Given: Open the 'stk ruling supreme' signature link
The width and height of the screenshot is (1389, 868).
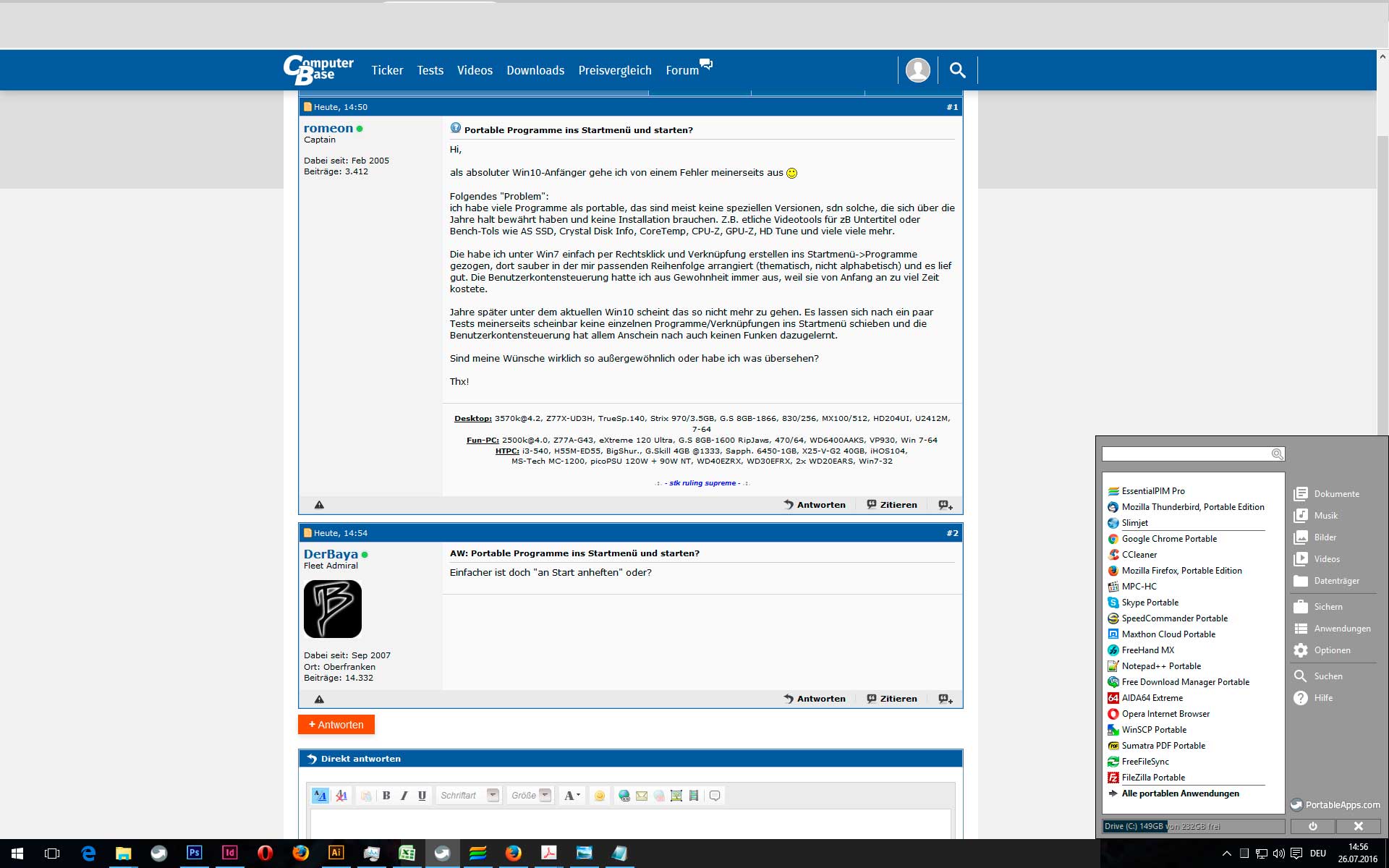Looking at the screenshot, I should [702, 483].
